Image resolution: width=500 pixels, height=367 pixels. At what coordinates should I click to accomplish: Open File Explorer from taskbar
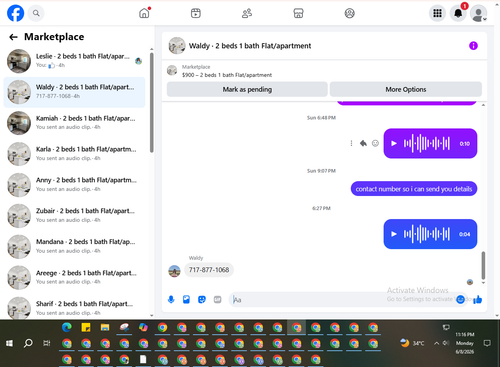[x=105, y=328]
